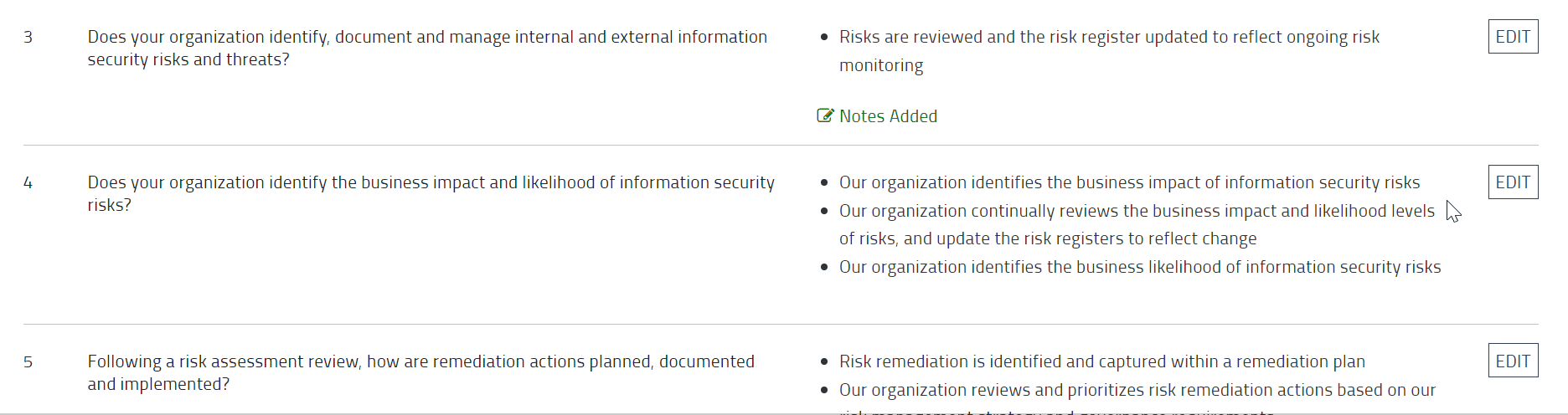The width and height of the screenshot is (1568, 415).
Task: Select question 4 text about business impact likelihood
Action: [431, 193]
